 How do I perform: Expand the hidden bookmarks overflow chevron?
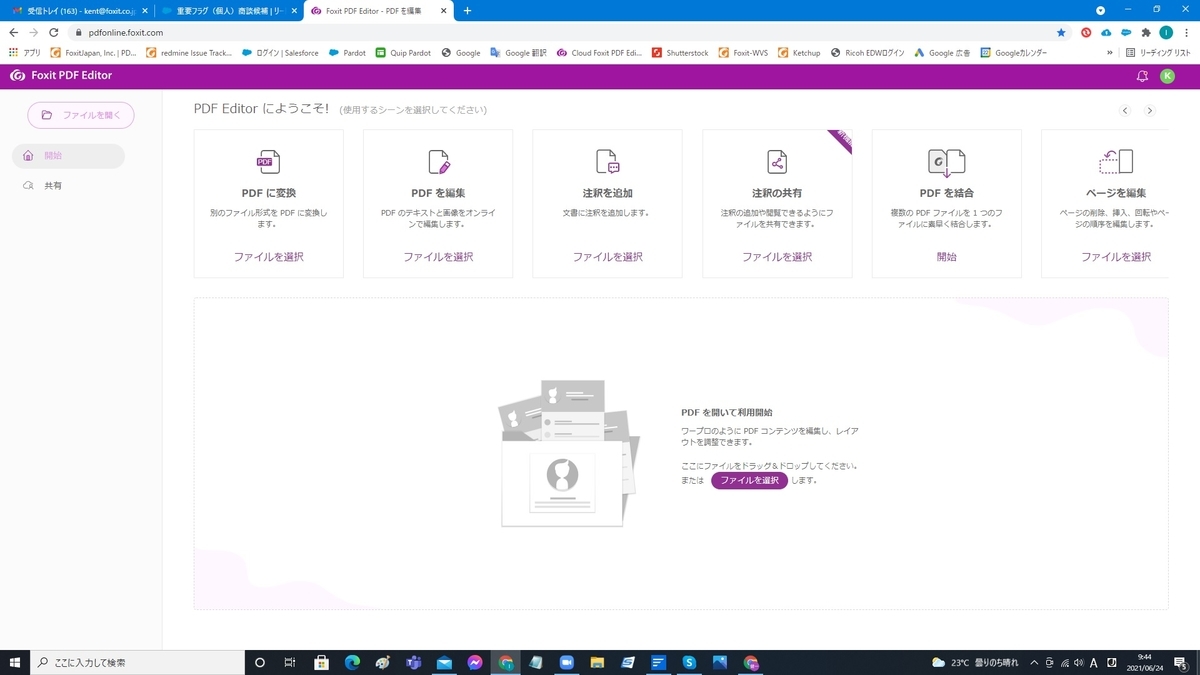[x=1110, y=52]
